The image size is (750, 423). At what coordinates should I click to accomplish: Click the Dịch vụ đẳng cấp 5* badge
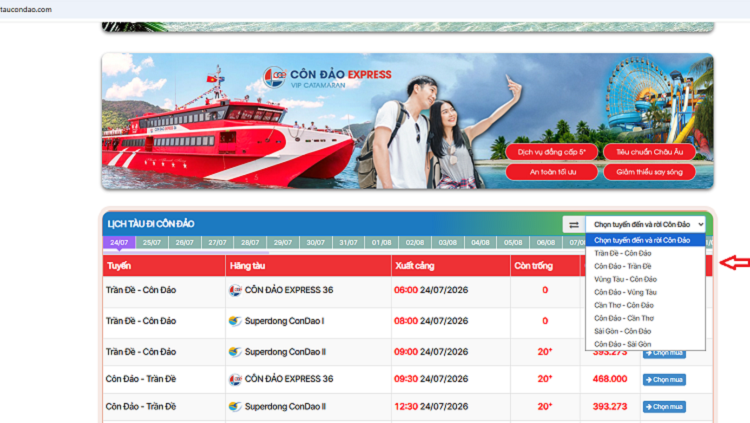tap(551, 152)
